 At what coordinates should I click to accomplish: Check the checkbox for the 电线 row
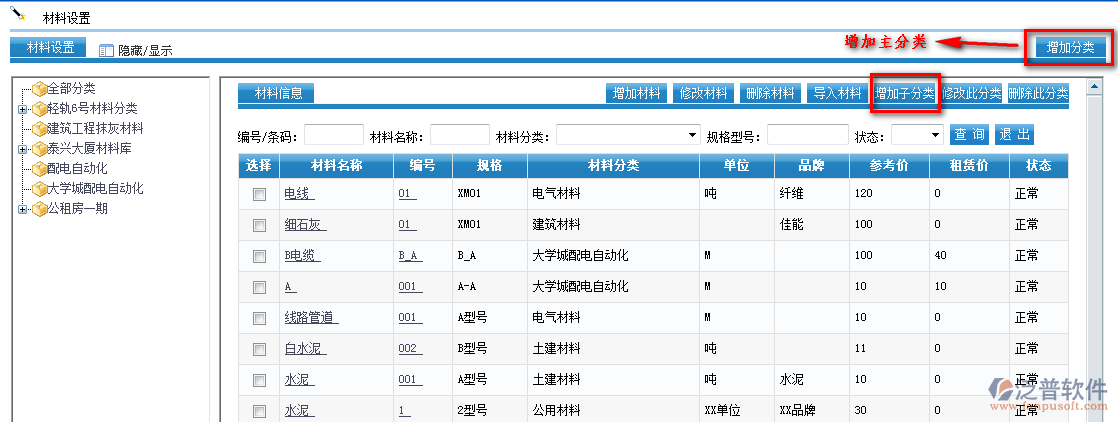click(x=259, y=195)
